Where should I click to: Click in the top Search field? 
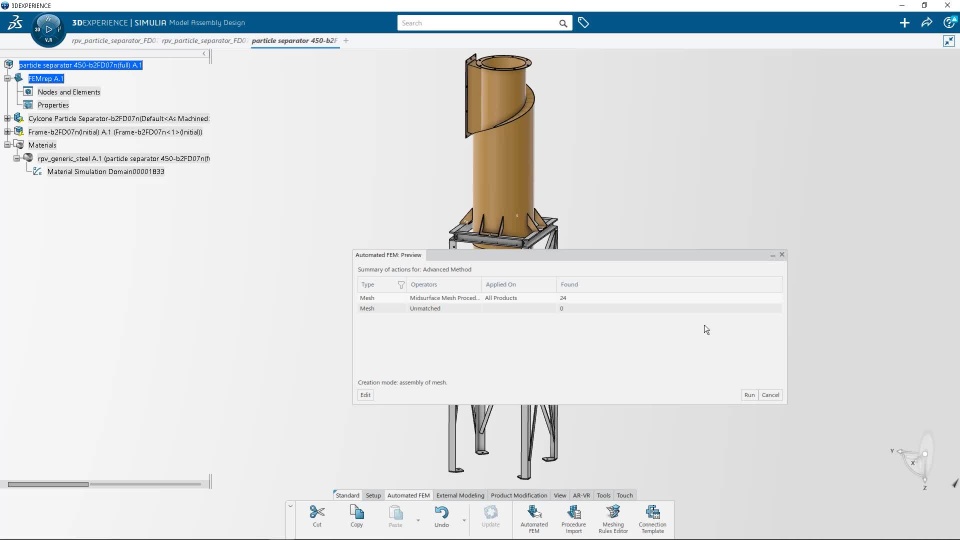click(x=476, y=23)
